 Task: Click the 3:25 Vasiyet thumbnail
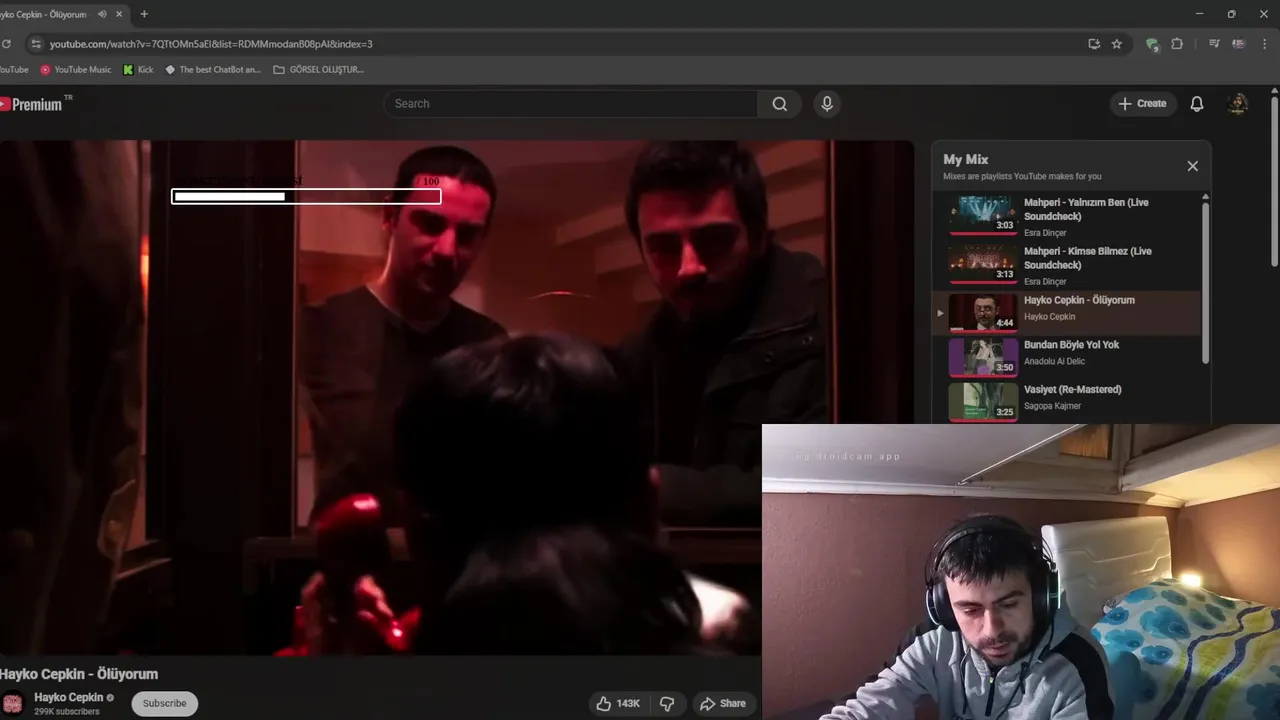pos(983,401)
